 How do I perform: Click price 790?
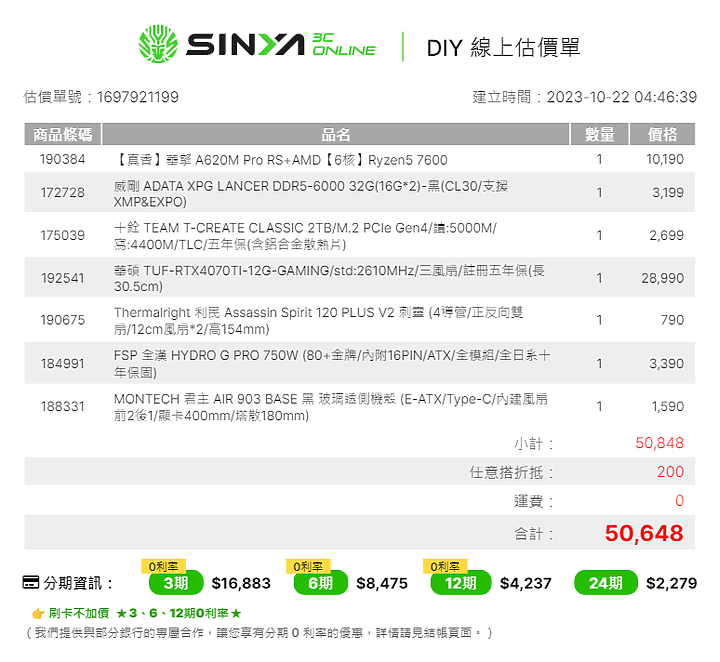(x=672, y=320)
